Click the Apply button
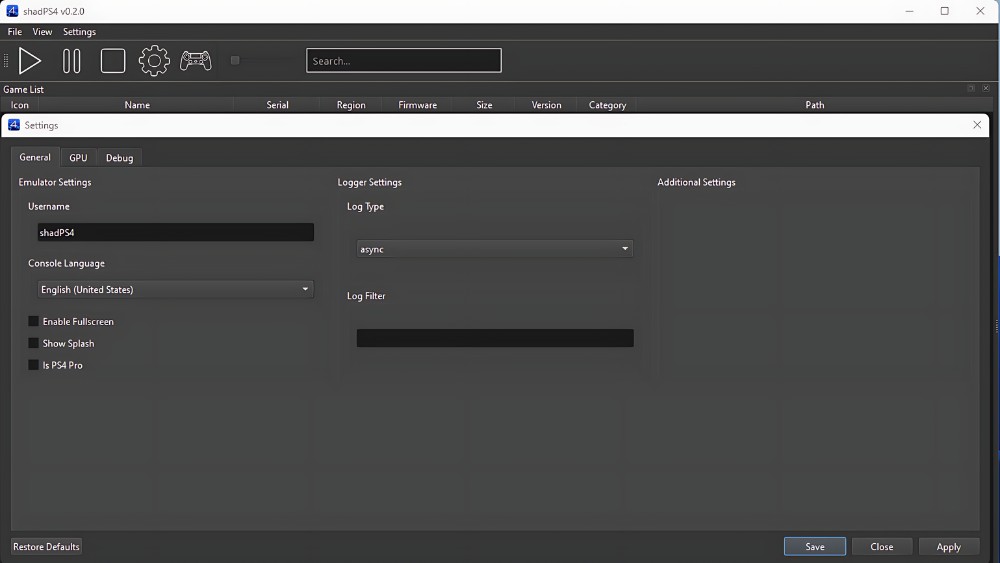This screenshot has height=563, width=1000. 948,546
